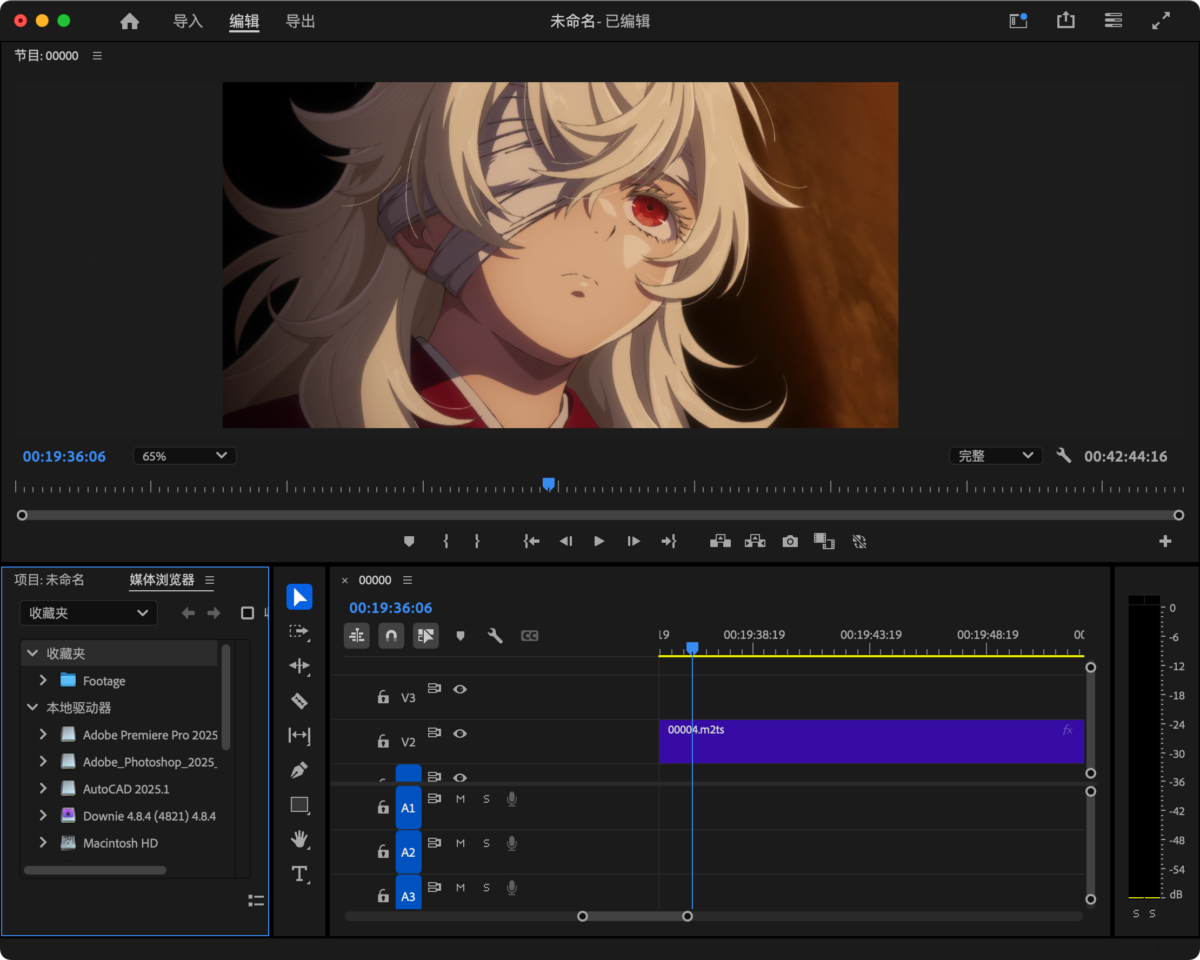Go to In point in program monitor
Image resolution: width=1200 pixels, height=960 pixels.
click(532, 541)
